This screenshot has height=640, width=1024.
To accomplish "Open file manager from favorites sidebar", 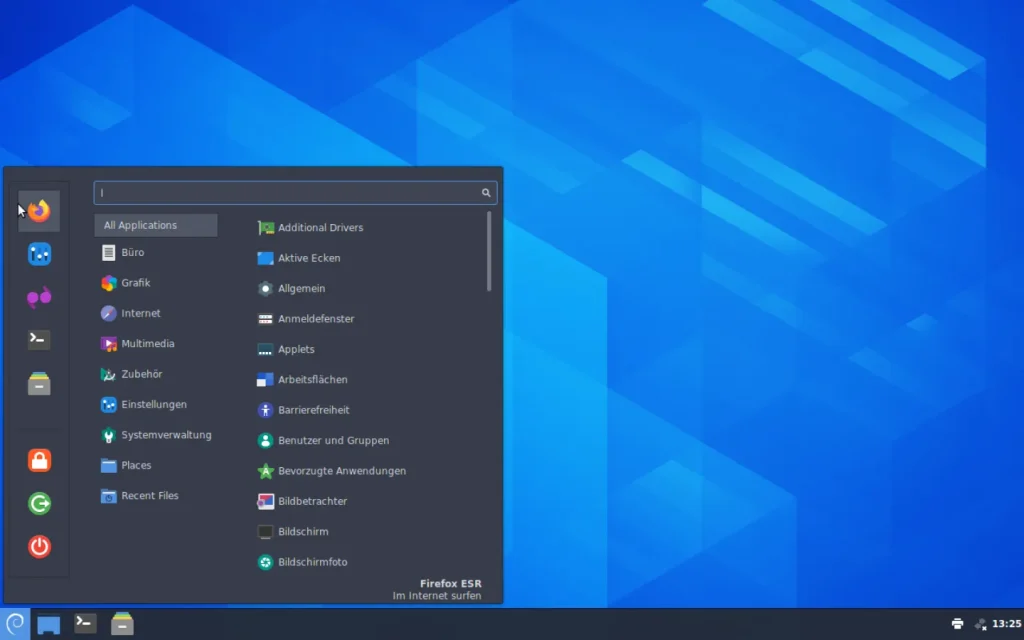I will coord(39,383).
